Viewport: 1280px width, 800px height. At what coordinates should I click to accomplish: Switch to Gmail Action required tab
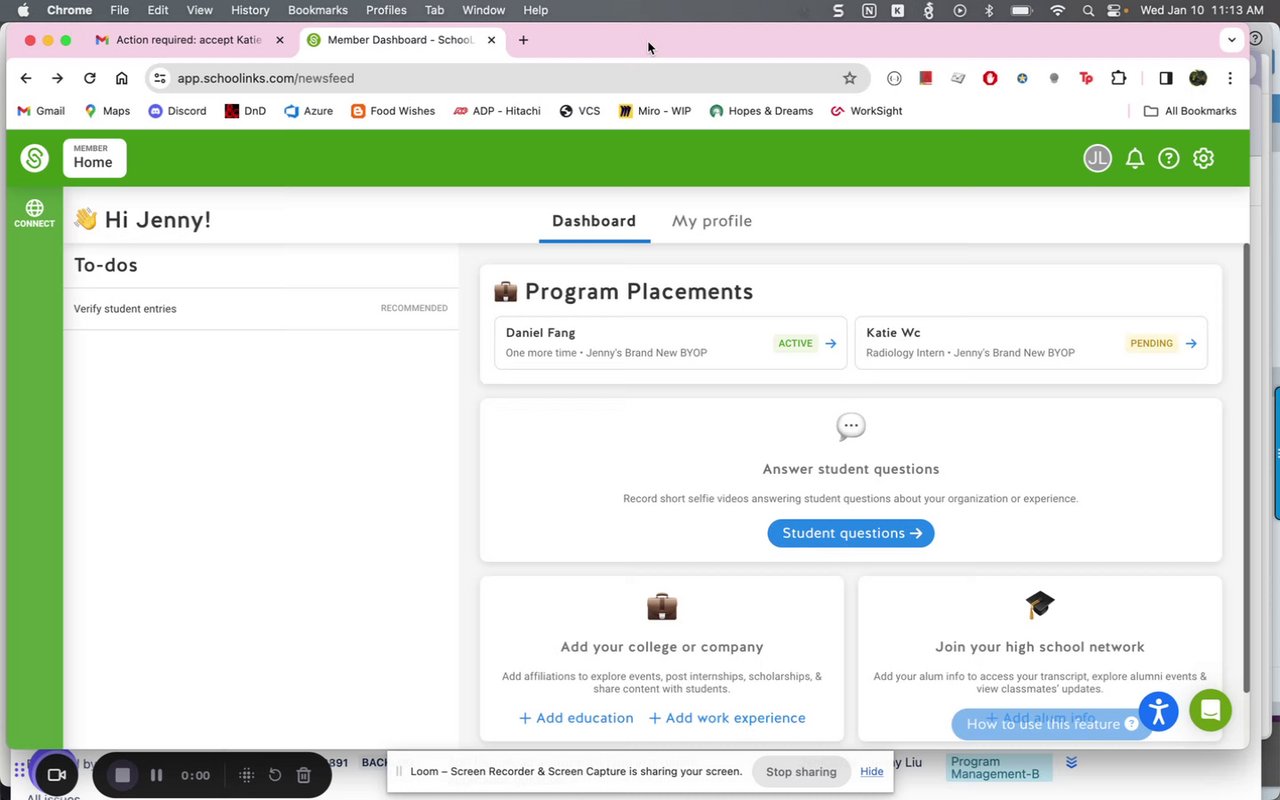[x=189, y=40]
